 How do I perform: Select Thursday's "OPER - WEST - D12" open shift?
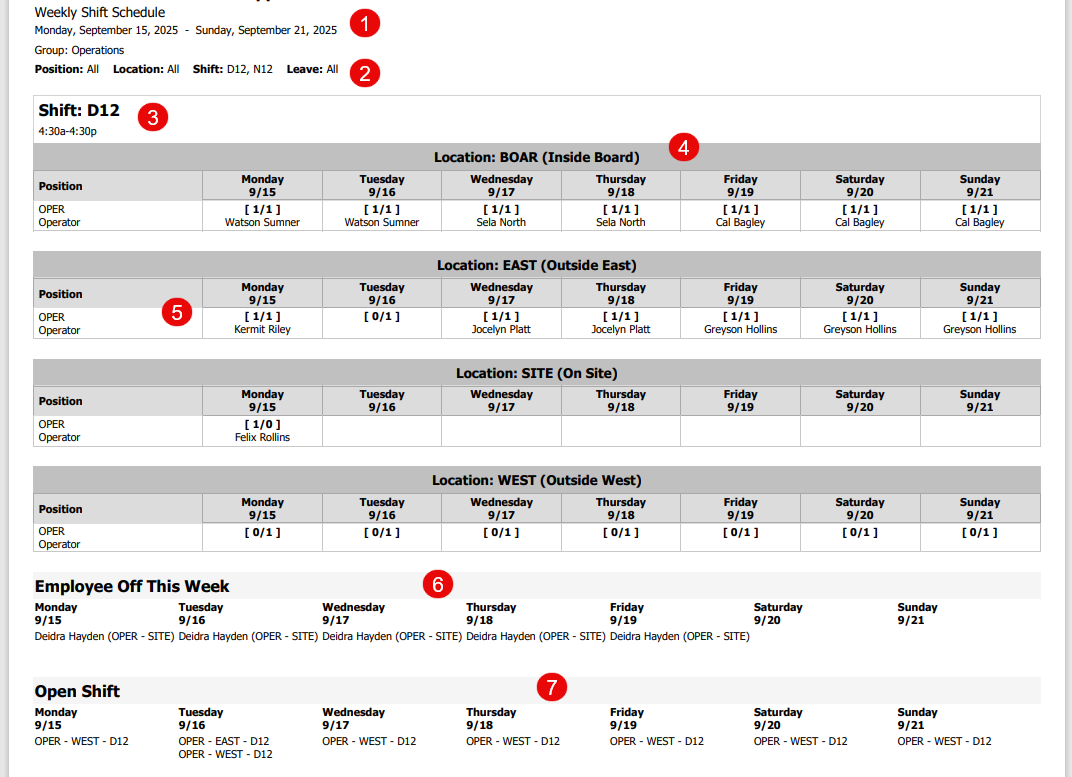click(513, 741)
